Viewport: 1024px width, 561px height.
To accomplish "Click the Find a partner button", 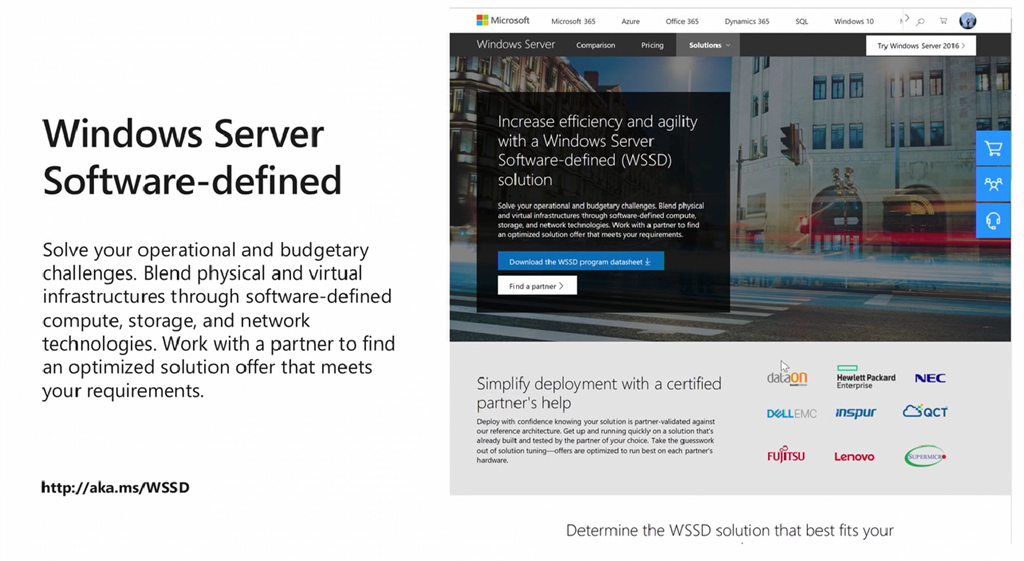I will (537, 286).
